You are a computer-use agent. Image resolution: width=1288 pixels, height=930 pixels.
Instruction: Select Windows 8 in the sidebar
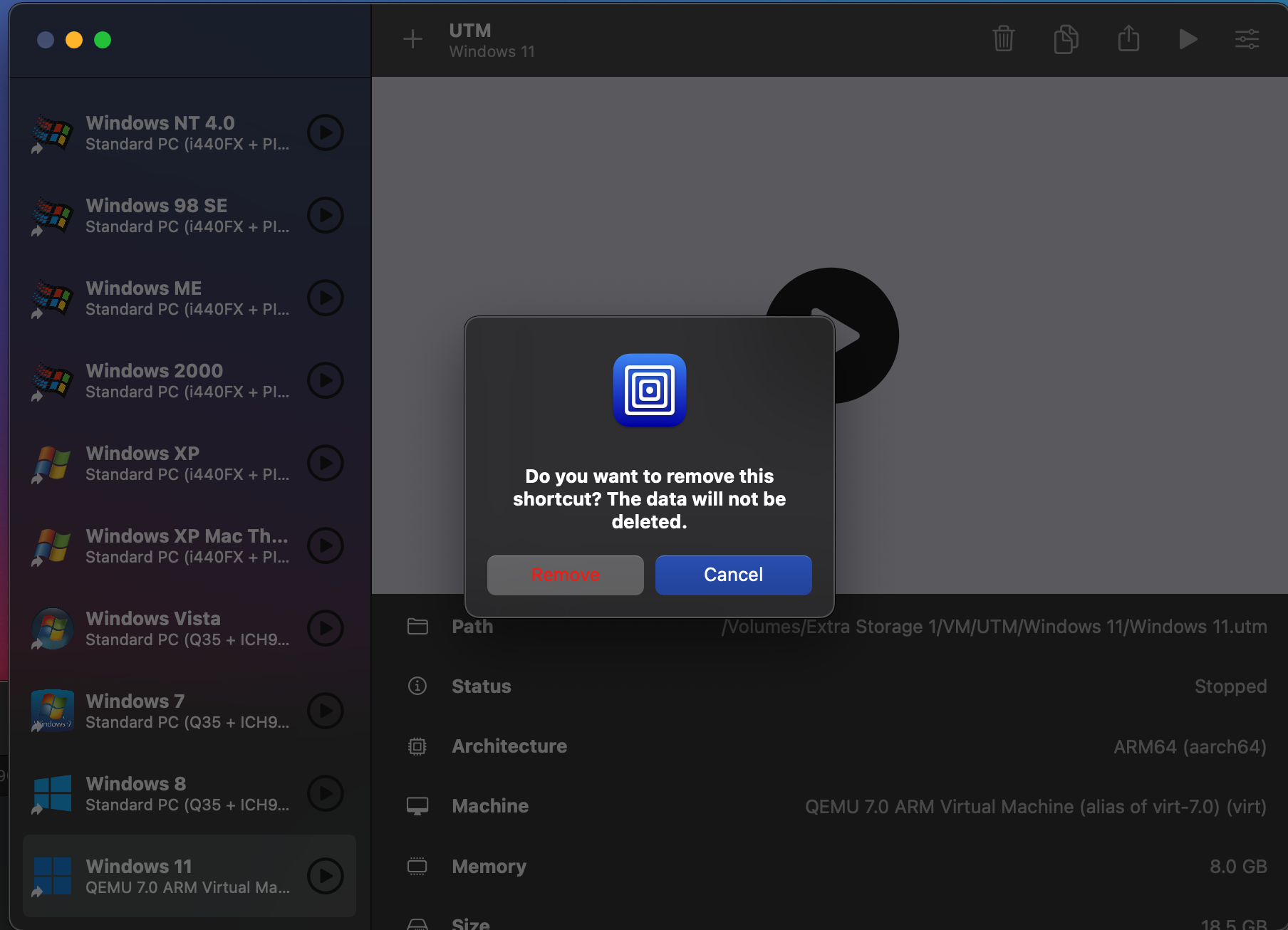click(x=189, y=793)
